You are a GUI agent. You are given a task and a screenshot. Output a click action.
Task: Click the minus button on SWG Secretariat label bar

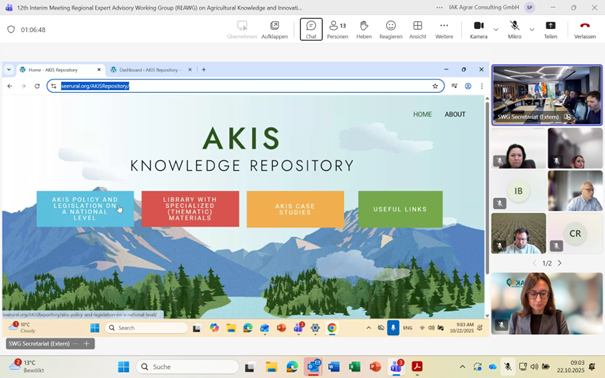[x=76, y=344]
